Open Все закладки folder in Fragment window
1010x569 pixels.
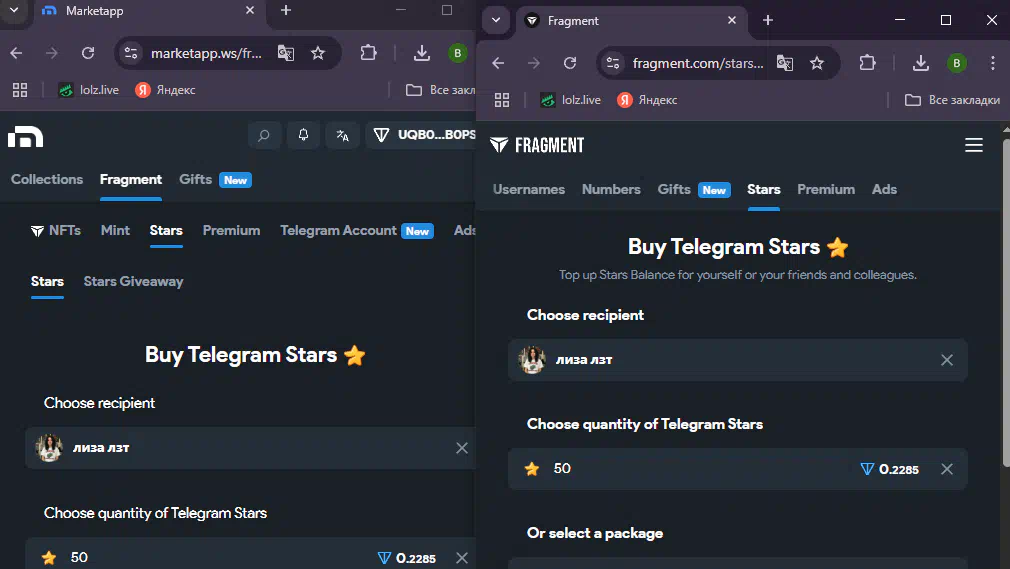(x=953, y=100)
